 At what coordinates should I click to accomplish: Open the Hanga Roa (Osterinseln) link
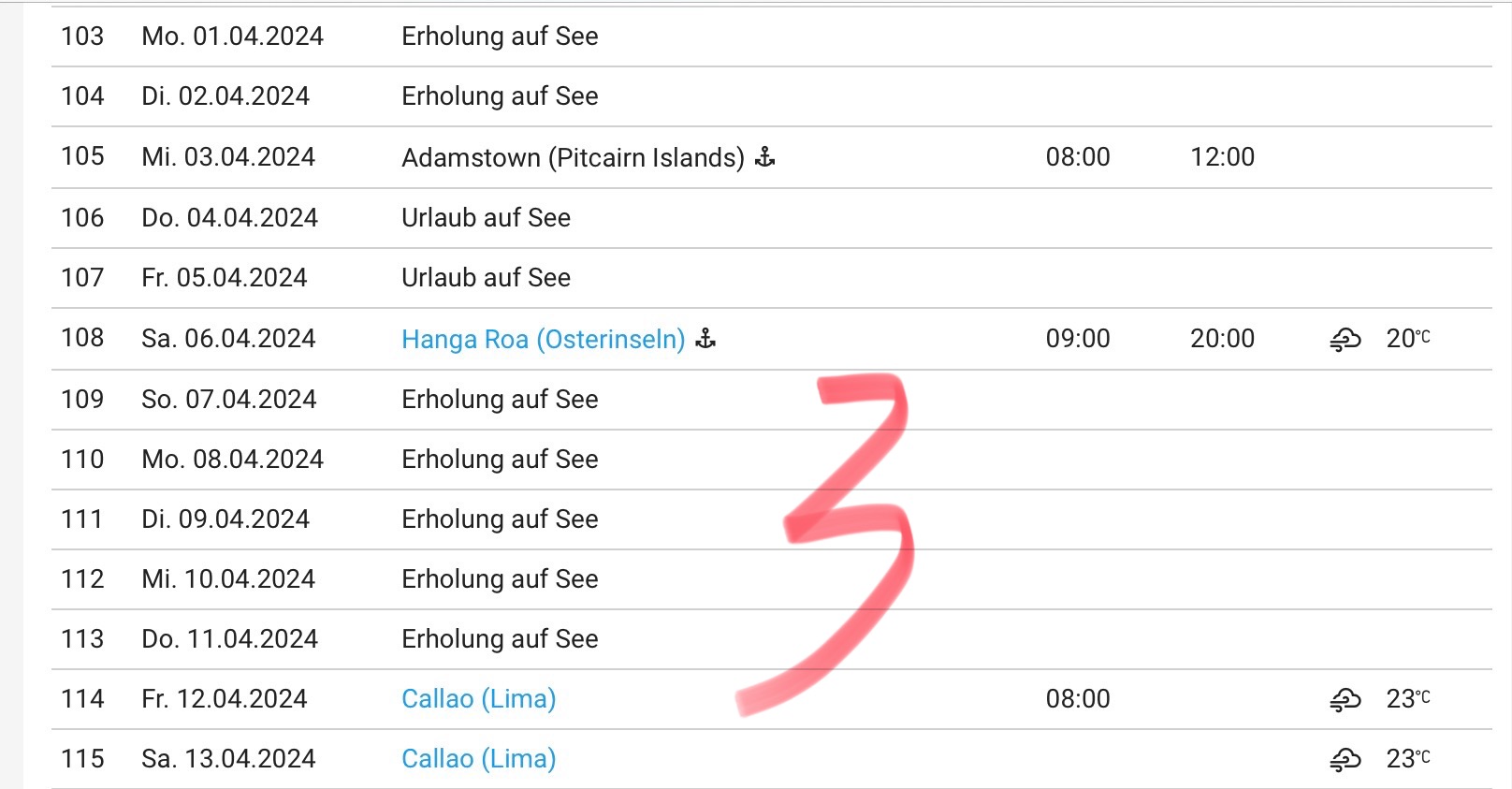(x=543, y=339)
